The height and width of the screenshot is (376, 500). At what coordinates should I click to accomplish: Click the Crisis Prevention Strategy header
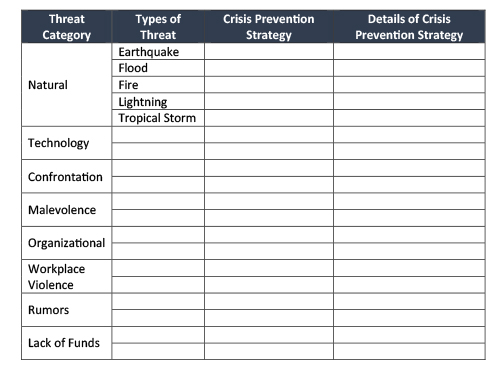269,27
